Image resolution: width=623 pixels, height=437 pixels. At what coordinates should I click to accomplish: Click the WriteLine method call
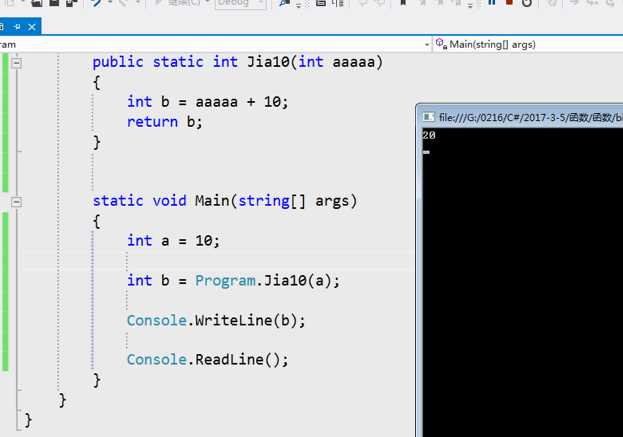[x=233, y=320]
